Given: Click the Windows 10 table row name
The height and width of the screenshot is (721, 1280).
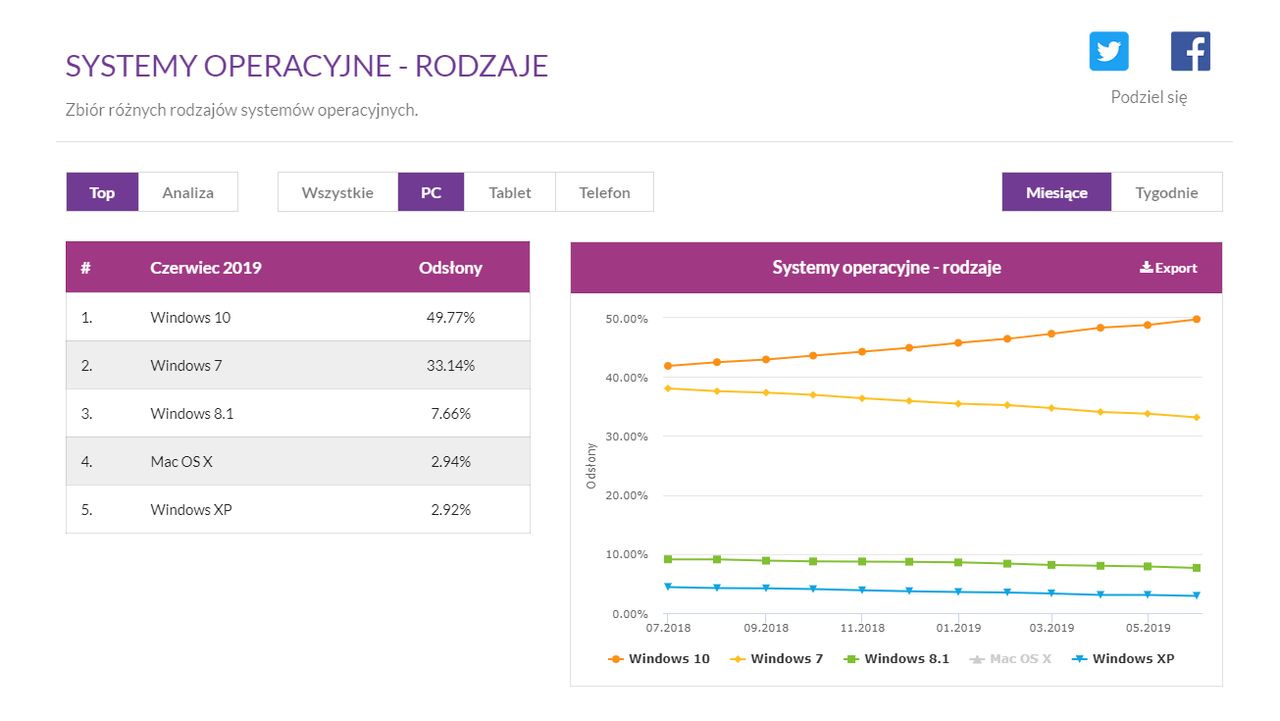Looking at the screenshot, I should pyautogui.click(x=190, y=317).
